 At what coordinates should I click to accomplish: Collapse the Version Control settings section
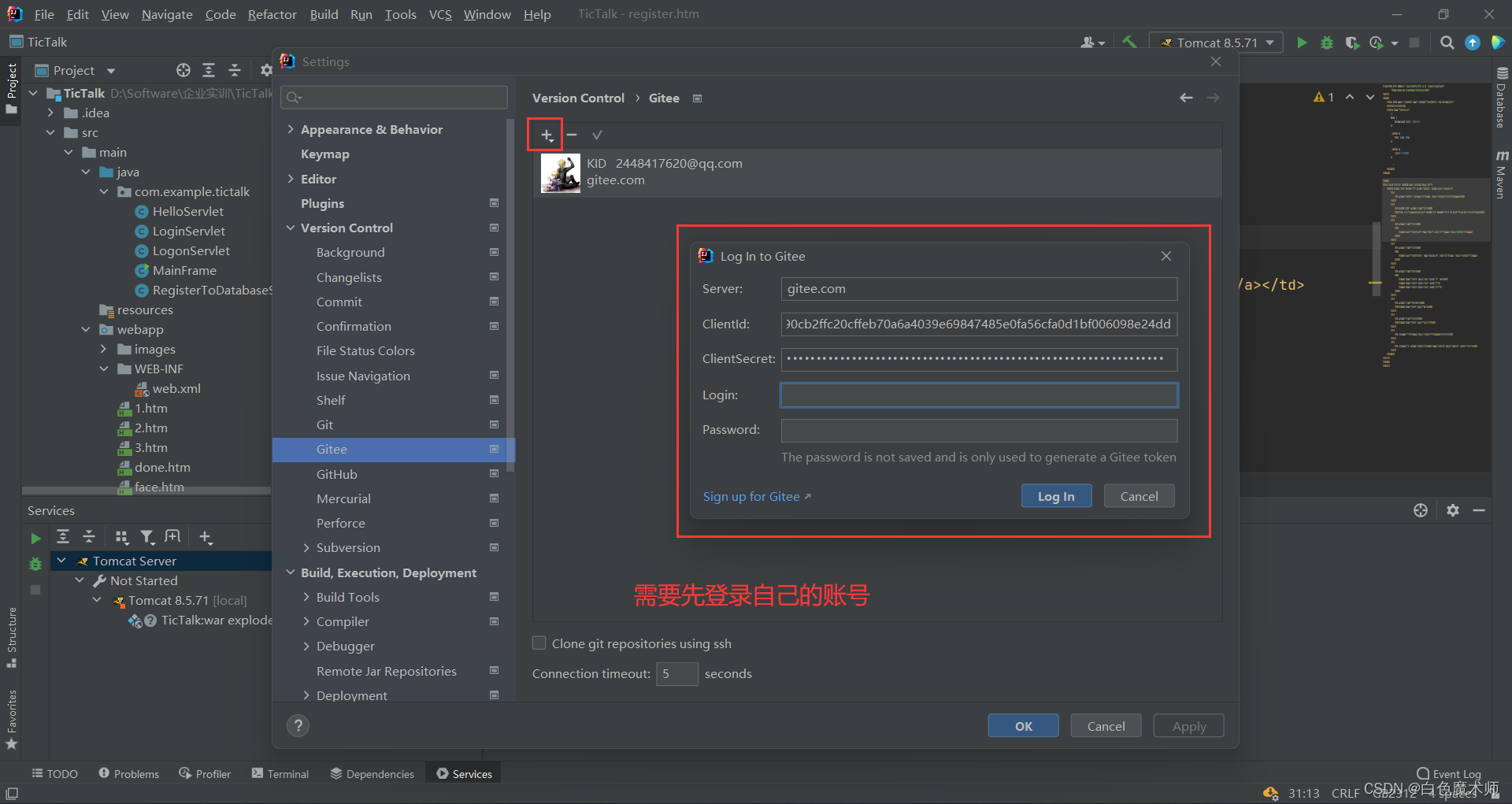pyautogui.click(x=291, y=228)
